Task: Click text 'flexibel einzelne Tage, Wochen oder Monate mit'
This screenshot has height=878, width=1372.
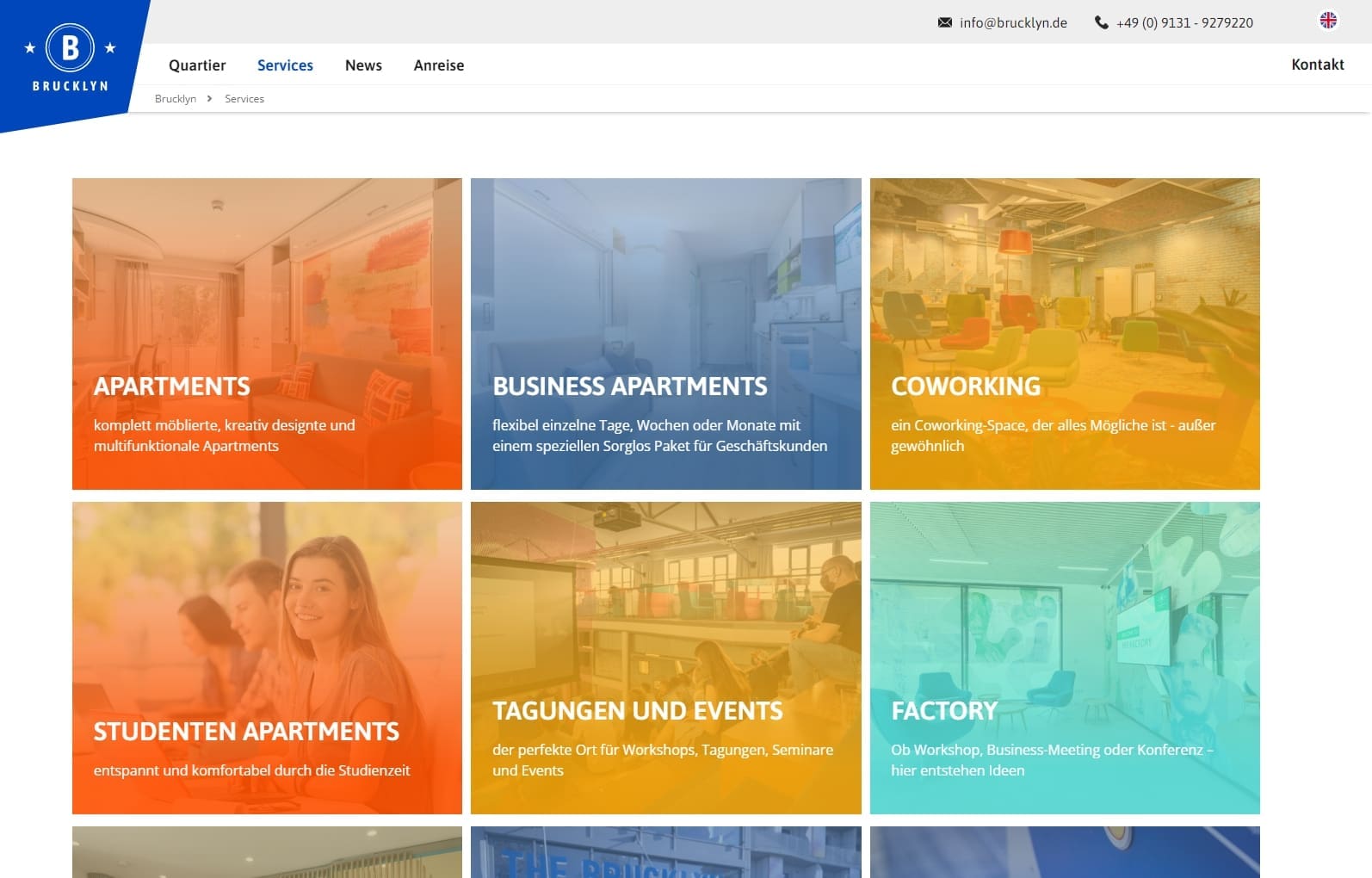Action: [646, 425]
